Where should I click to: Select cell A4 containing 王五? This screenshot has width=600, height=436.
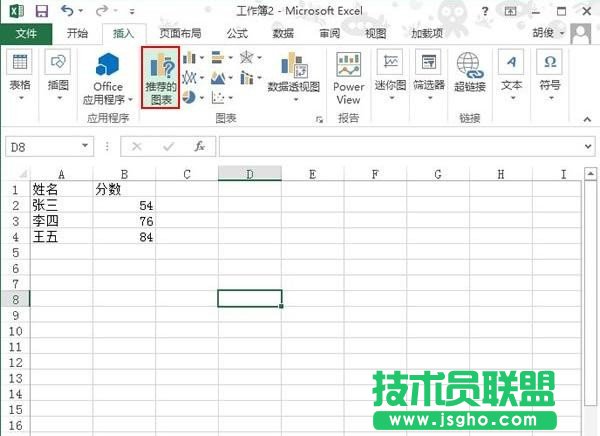tap(62, 237)
